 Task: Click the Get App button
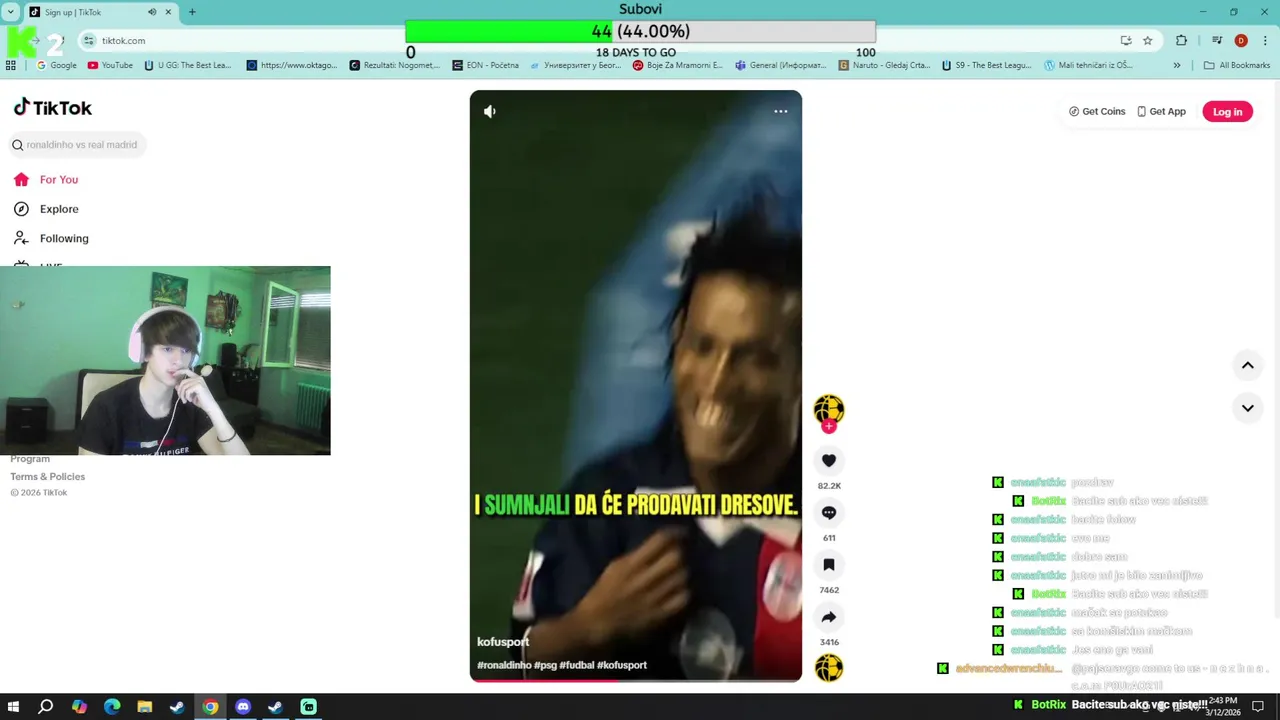1161,111
